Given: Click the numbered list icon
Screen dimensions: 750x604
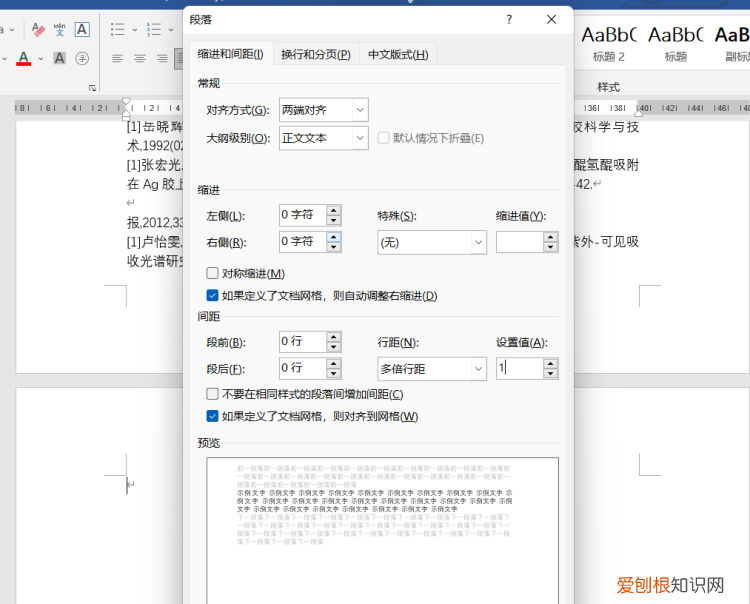Looking at the screenshot, I should pyautogui.click(x=154, y=30).
